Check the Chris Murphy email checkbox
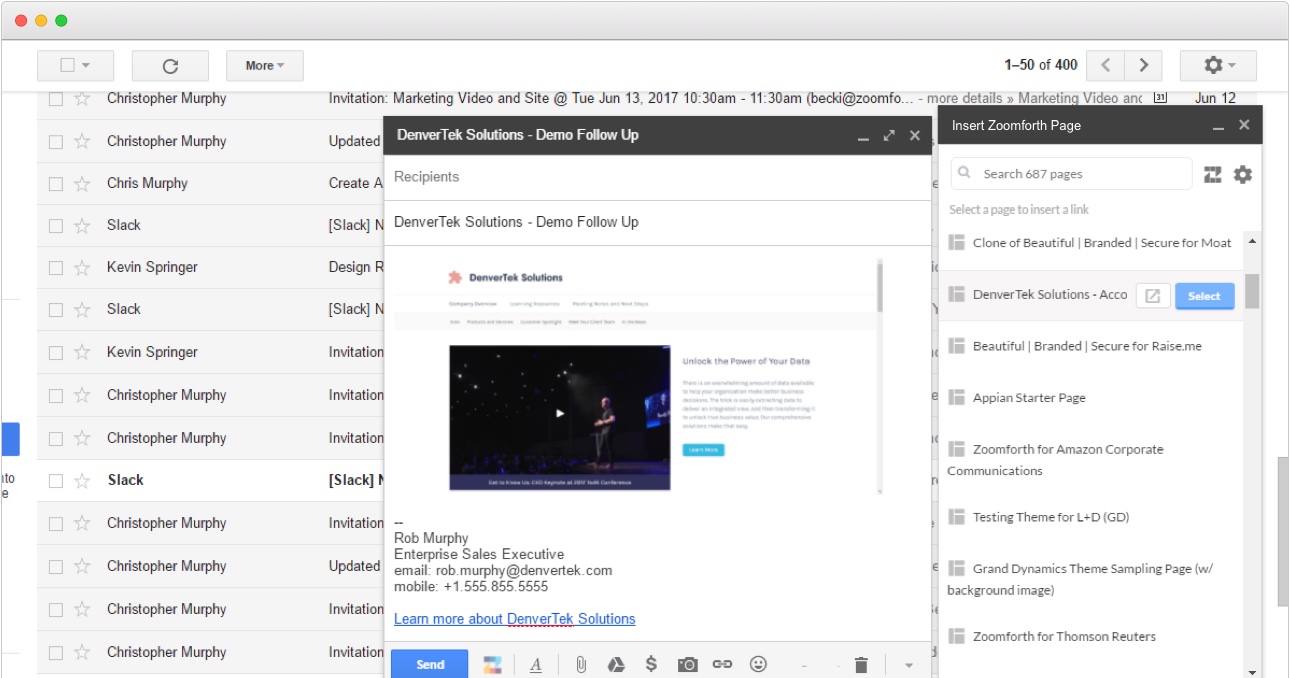The height and width of the screenshot is (678, 1290). [x=56, y=184]
